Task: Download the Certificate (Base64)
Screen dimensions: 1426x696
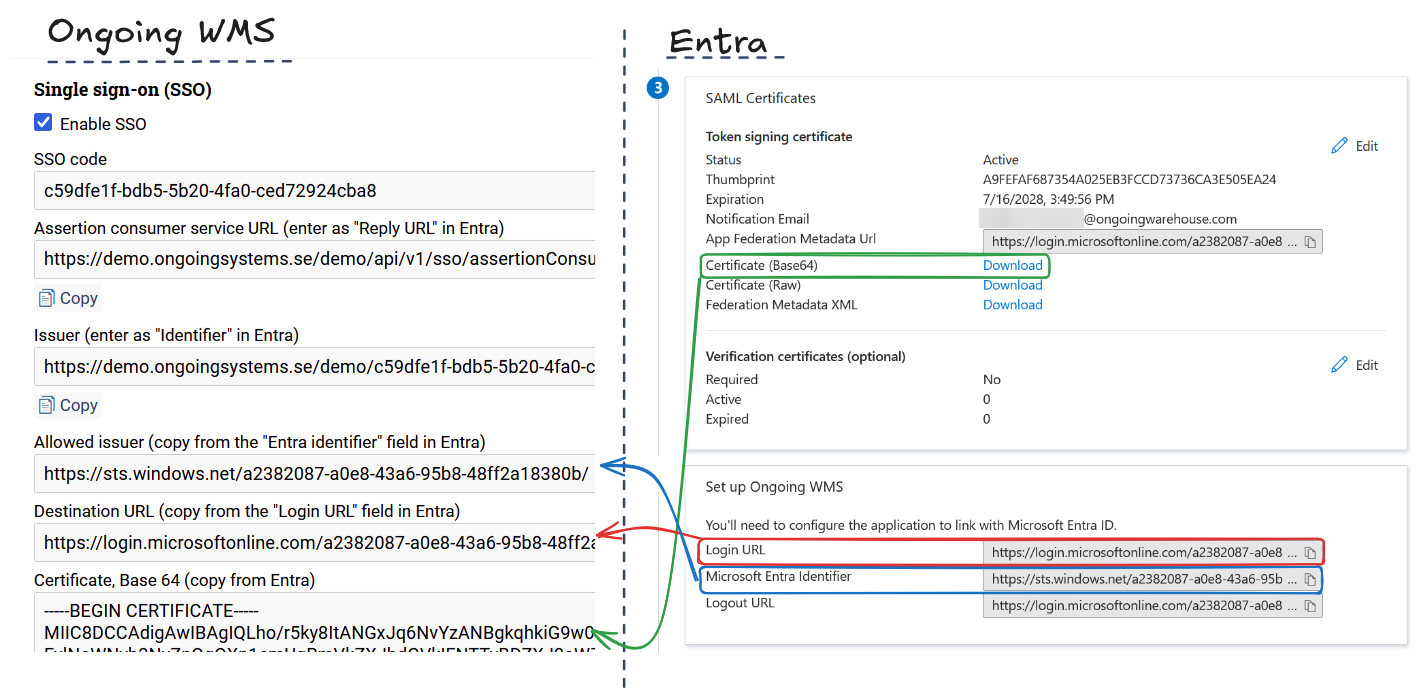Action: click(x=1012, y=265)
